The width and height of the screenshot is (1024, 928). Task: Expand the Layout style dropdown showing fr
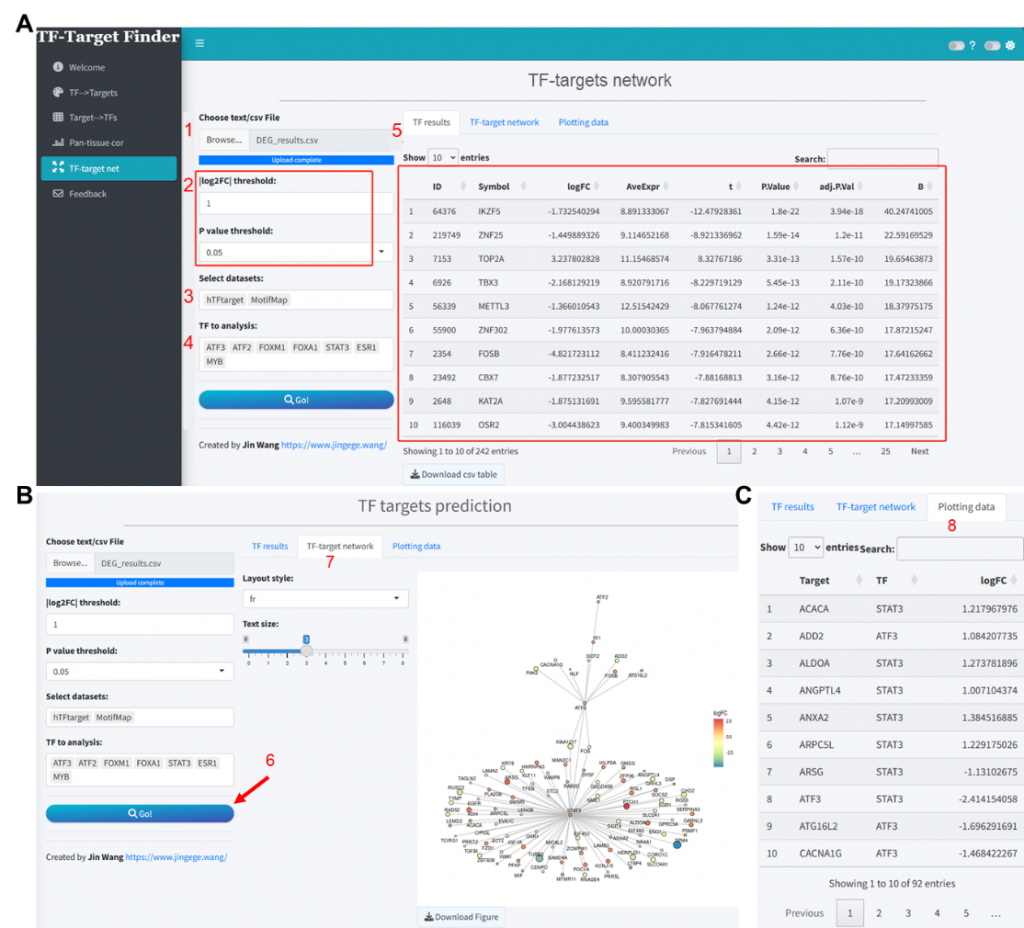[325, 599]
